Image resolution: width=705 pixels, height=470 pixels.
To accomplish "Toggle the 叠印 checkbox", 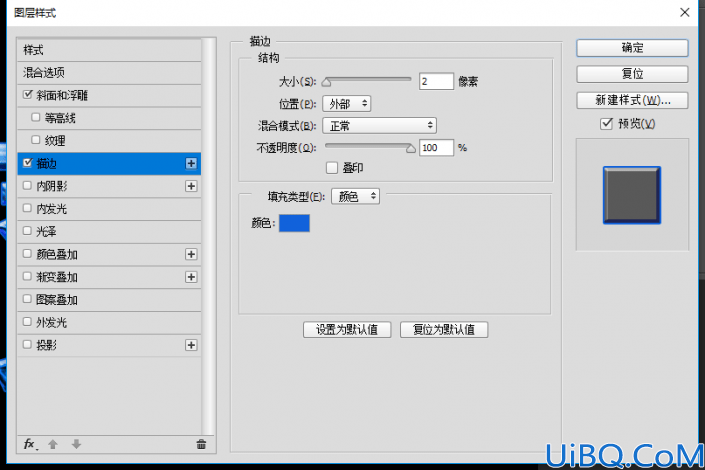I will (x=332, y=168).
